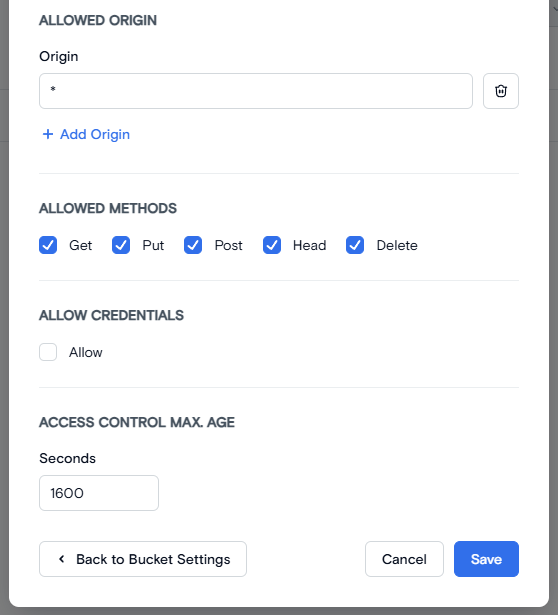Uncheck the Get method checkbox

pyautogui.click(x=48, y=245)
